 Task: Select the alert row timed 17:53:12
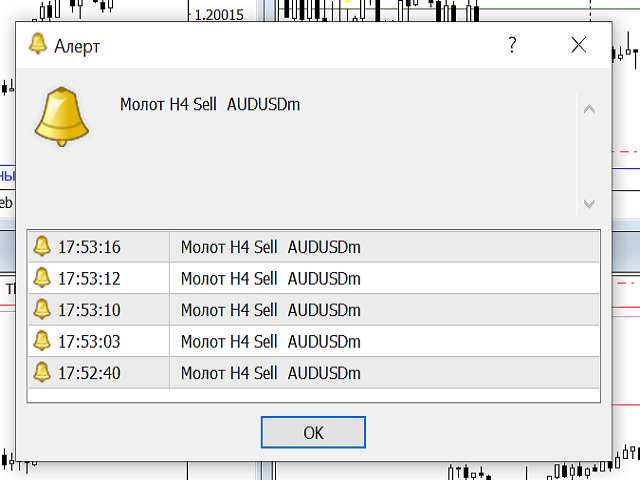click(x=314, y=278)
